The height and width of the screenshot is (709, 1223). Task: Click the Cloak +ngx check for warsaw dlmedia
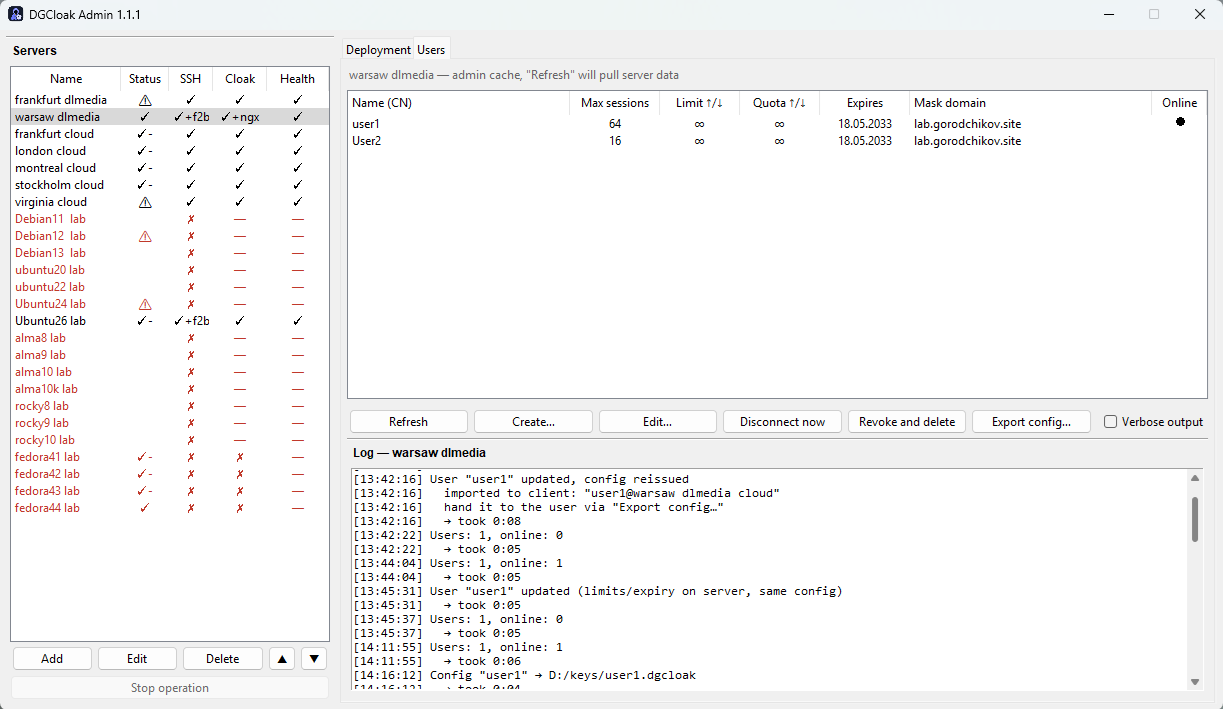coord(240,117)
